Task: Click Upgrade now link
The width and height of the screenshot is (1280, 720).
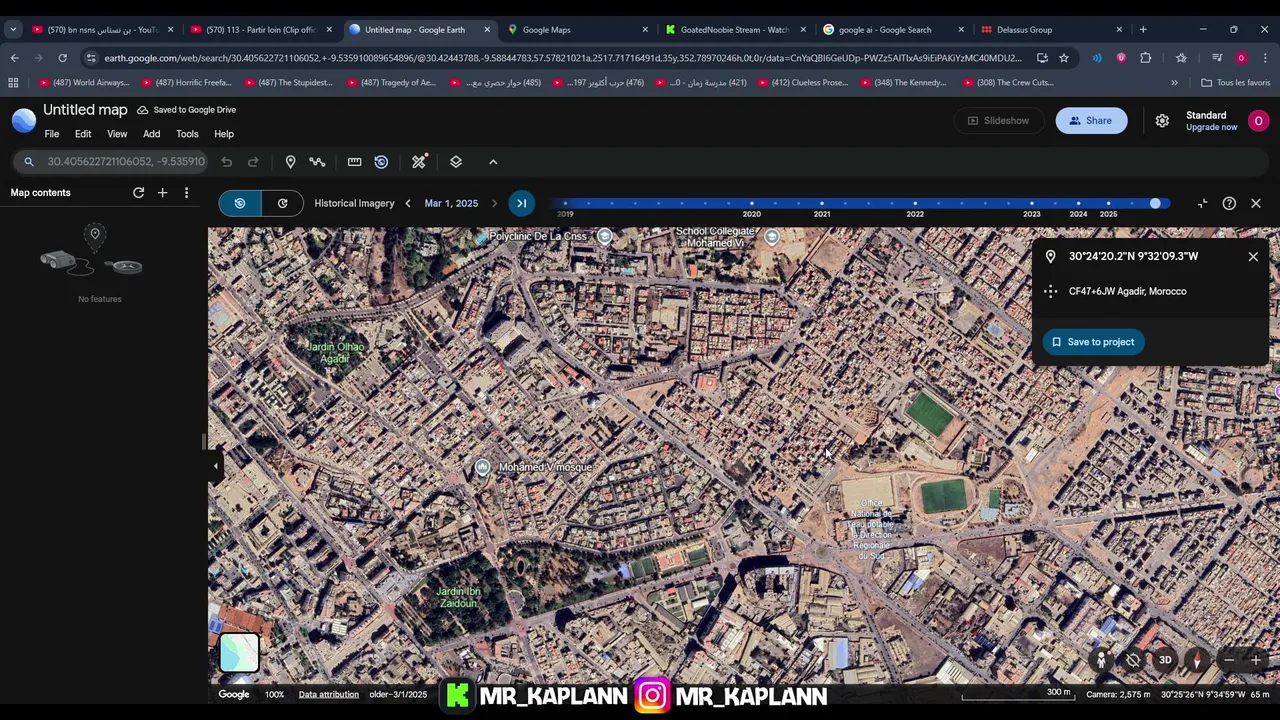Action: coord(1211,127)
